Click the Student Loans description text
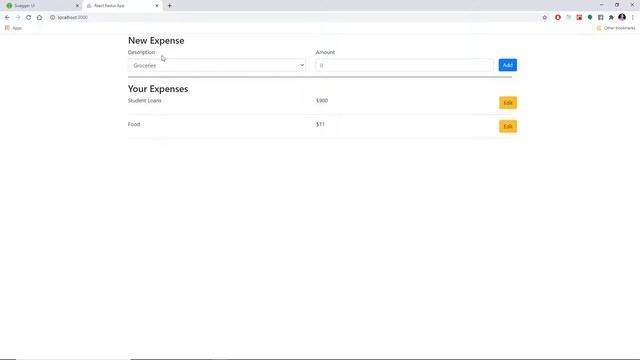 click(144, 101)
